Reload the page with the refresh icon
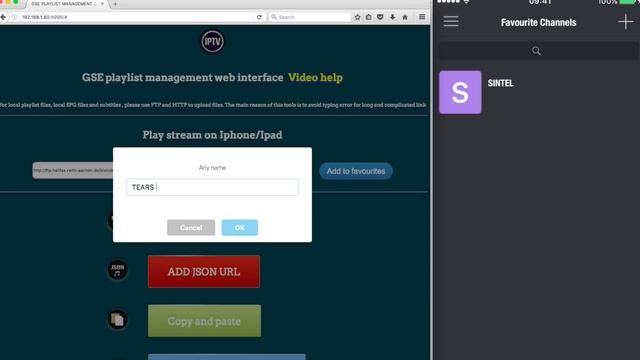Image resolution: width=640 pixels, height=360 pixels. click(x=259, y=17)
